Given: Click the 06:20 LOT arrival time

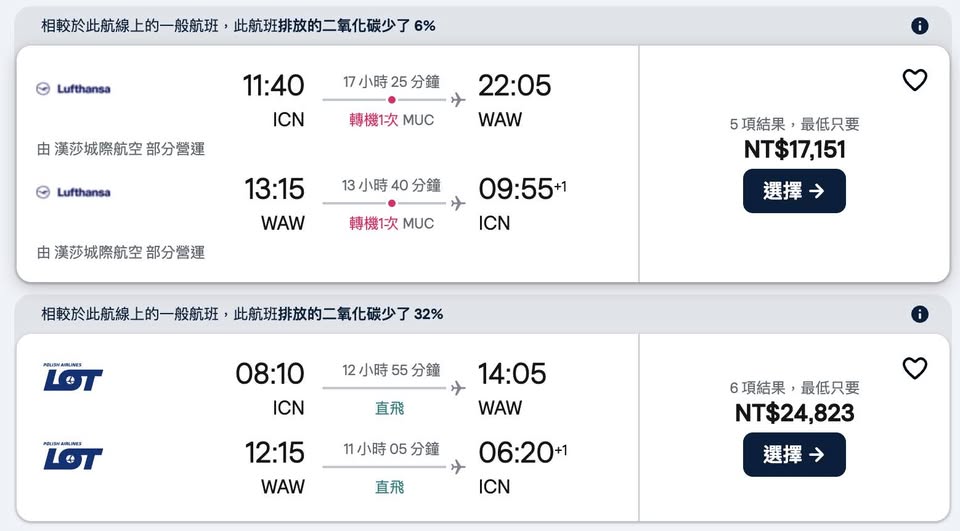Looking at the screenshot, I should (x=516, y=453).
